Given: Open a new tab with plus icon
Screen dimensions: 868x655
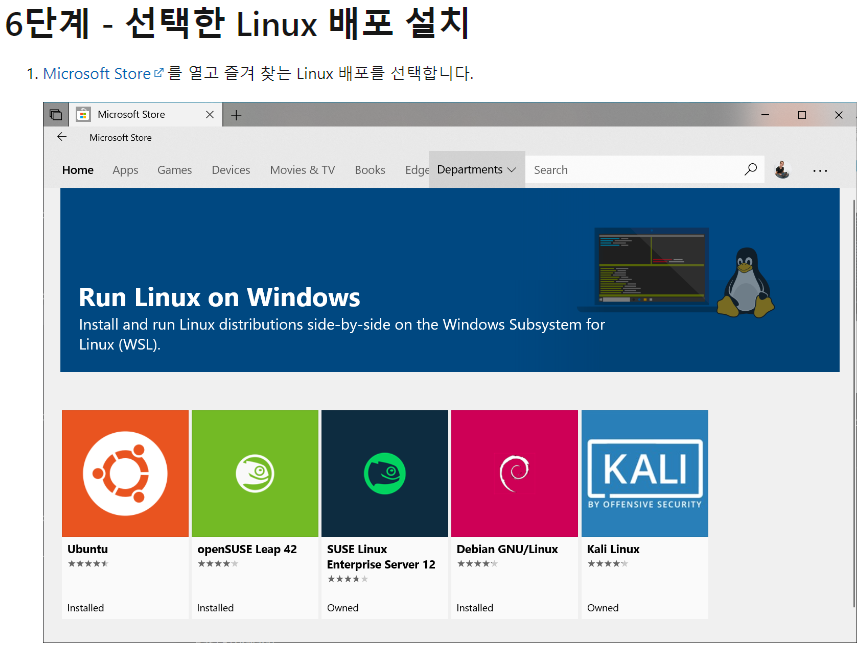Looking at the screenshot, I should pyautogui.click(x=236, y=115).
